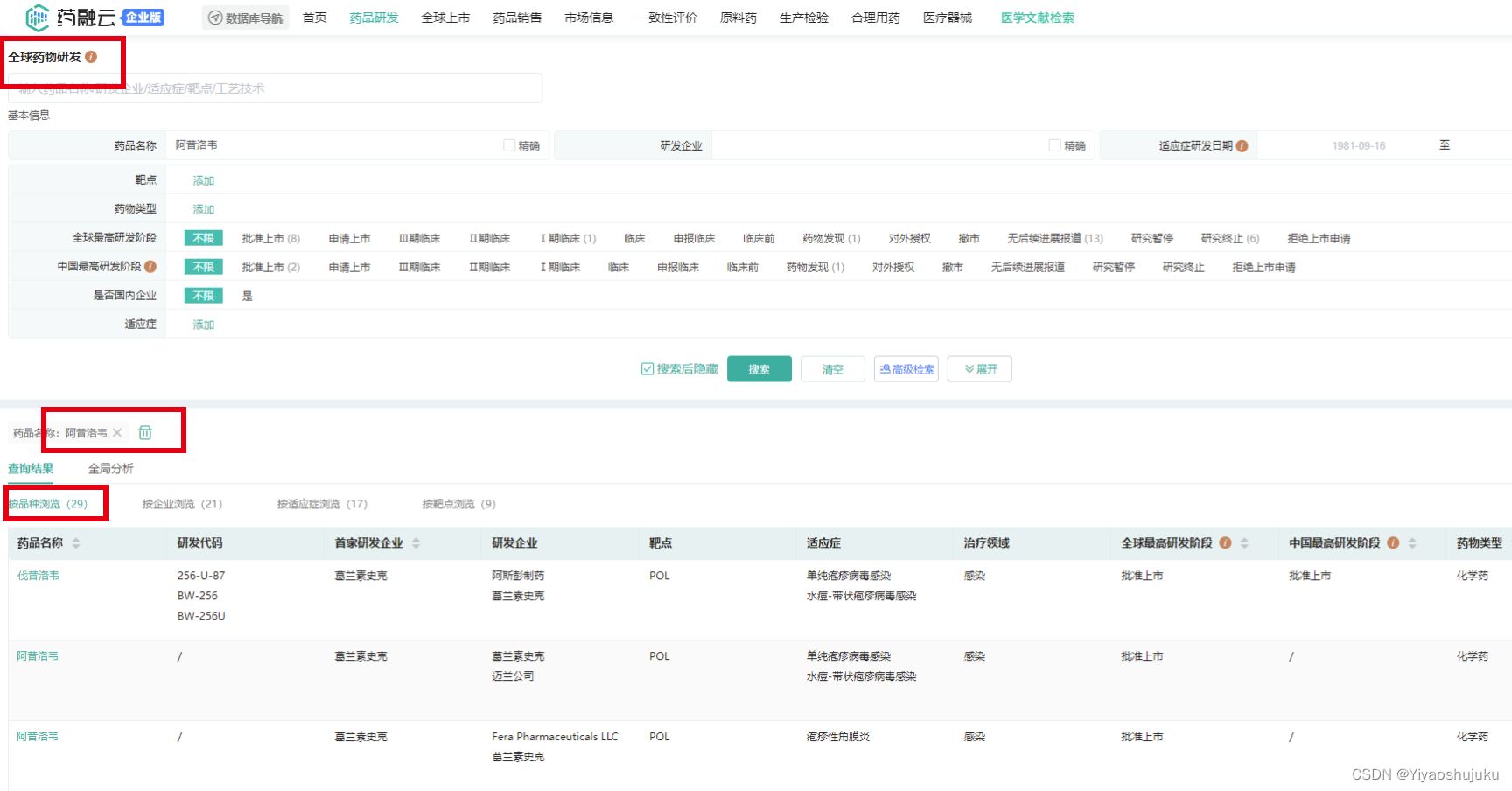Click the 企业版 badge
1512x791 pixels.
(143, 17)
